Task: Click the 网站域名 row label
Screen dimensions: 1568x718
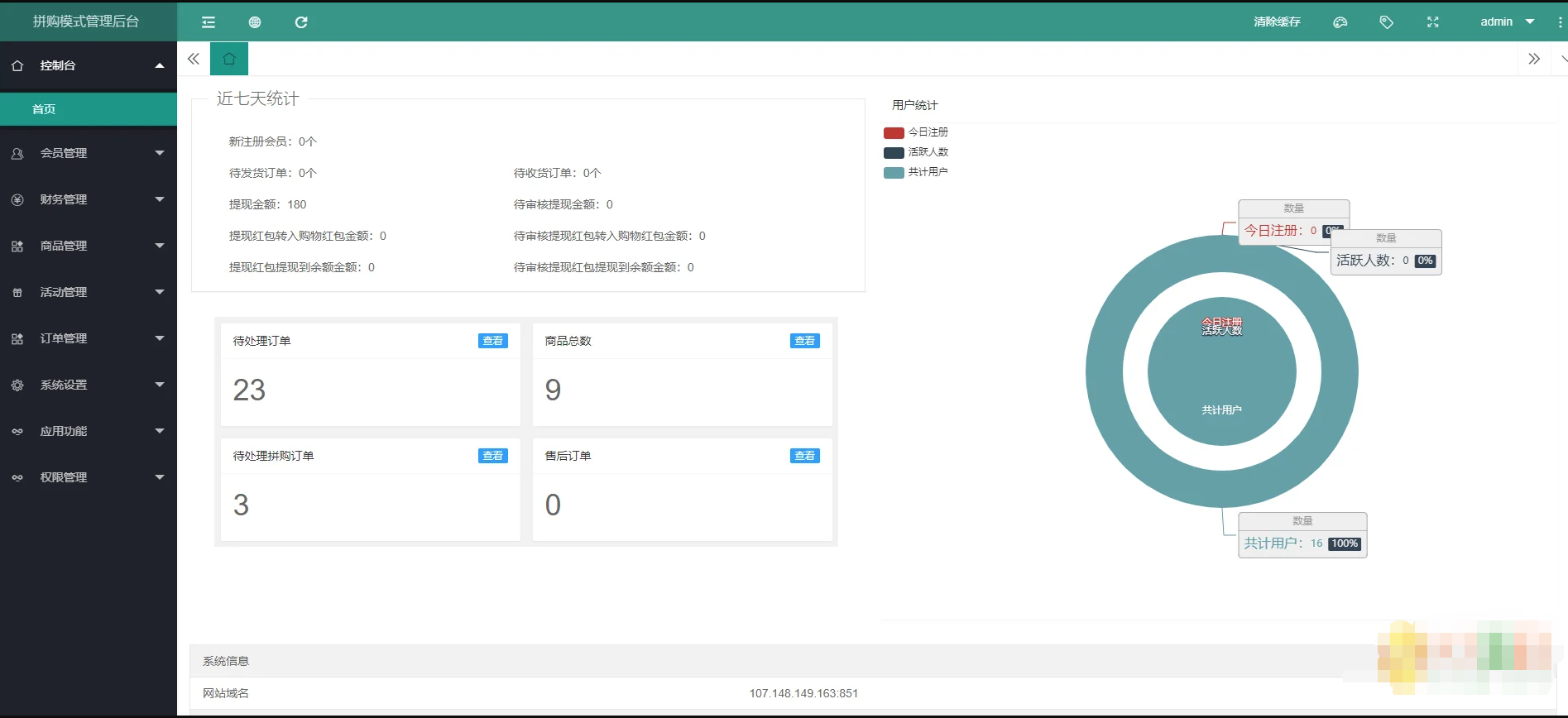Action: tap(226, 693)
